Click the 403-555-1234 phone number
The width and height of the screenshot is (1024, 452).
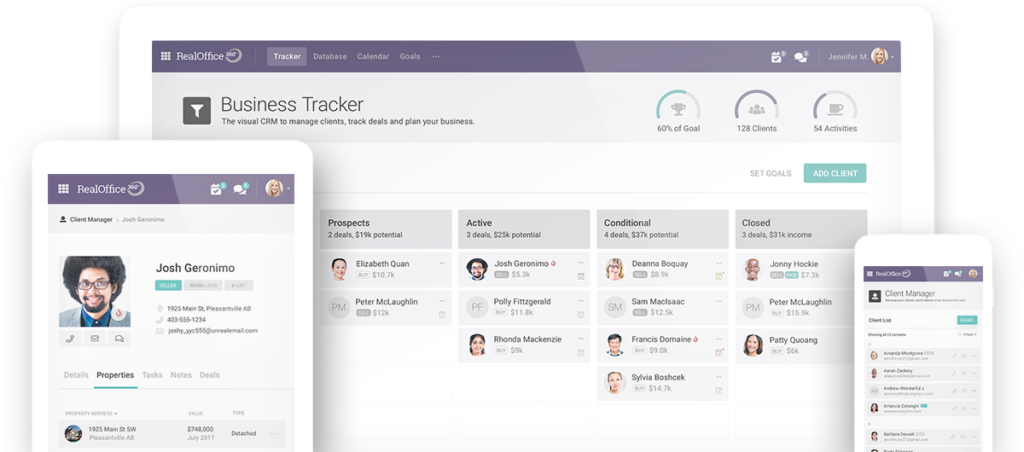click(x=186, y=319)
